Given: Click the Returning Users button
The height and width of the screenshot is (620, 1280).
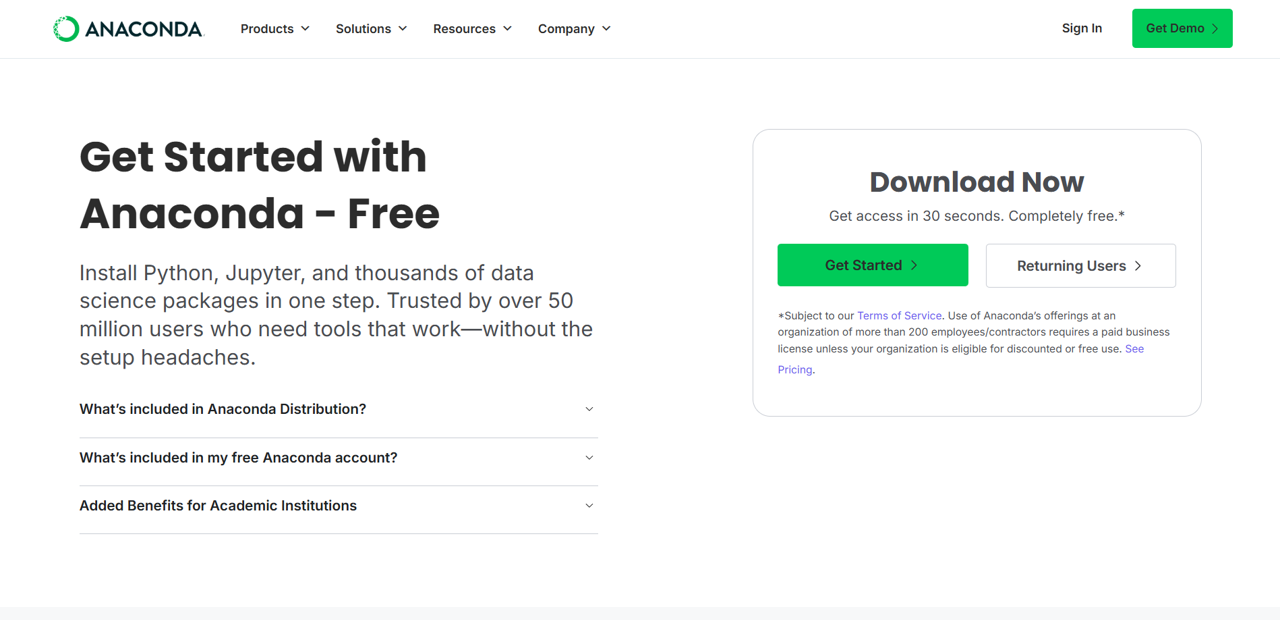Looking at the screenshot, I should [1080, 265].
